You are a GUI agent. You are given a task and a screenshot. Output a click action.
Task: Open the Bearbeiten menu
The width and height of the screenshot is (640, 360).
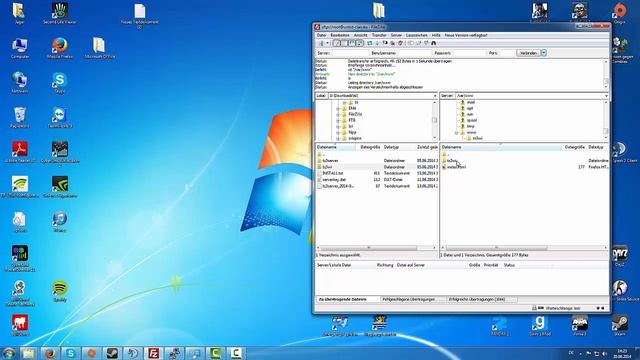[340, 35]
